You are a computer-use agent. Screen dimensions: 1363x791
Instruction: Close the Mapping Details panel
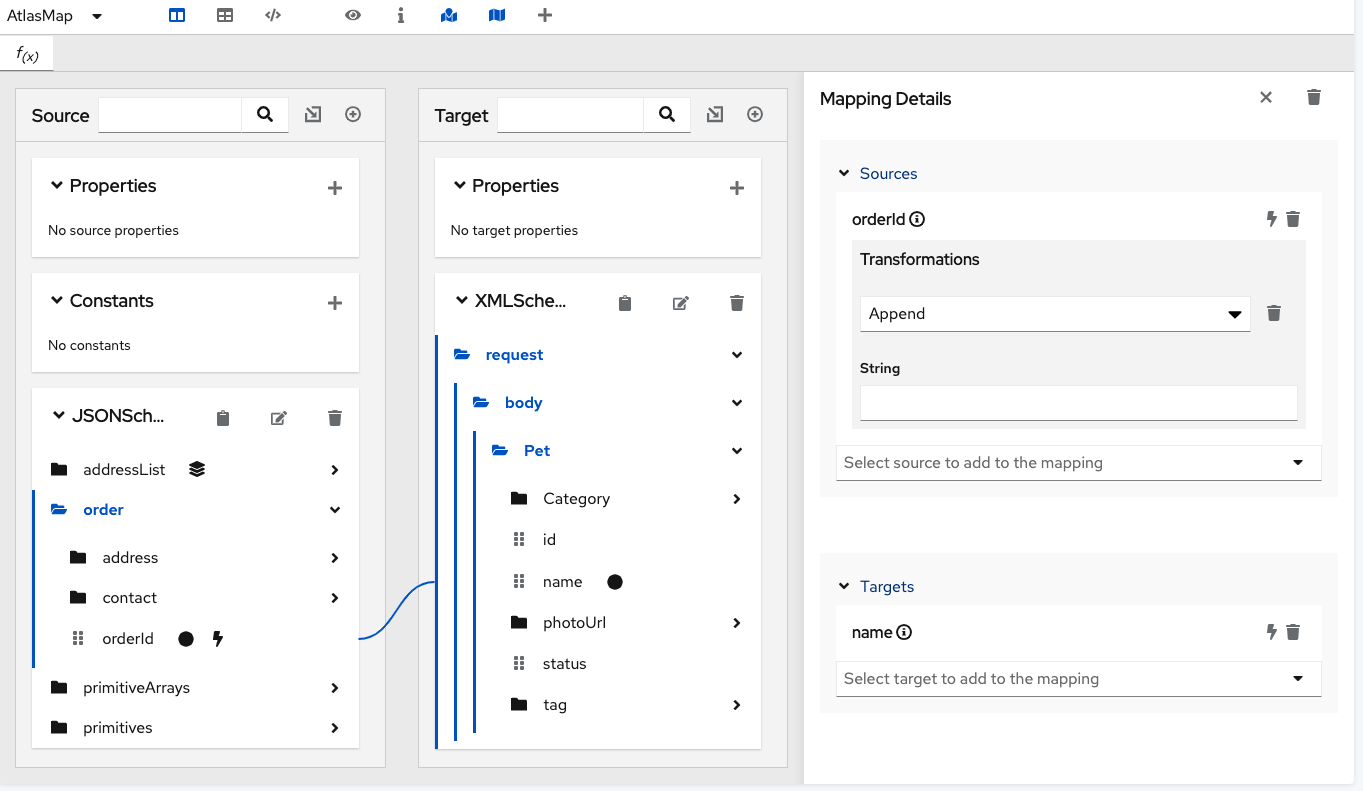[1265, 97]
